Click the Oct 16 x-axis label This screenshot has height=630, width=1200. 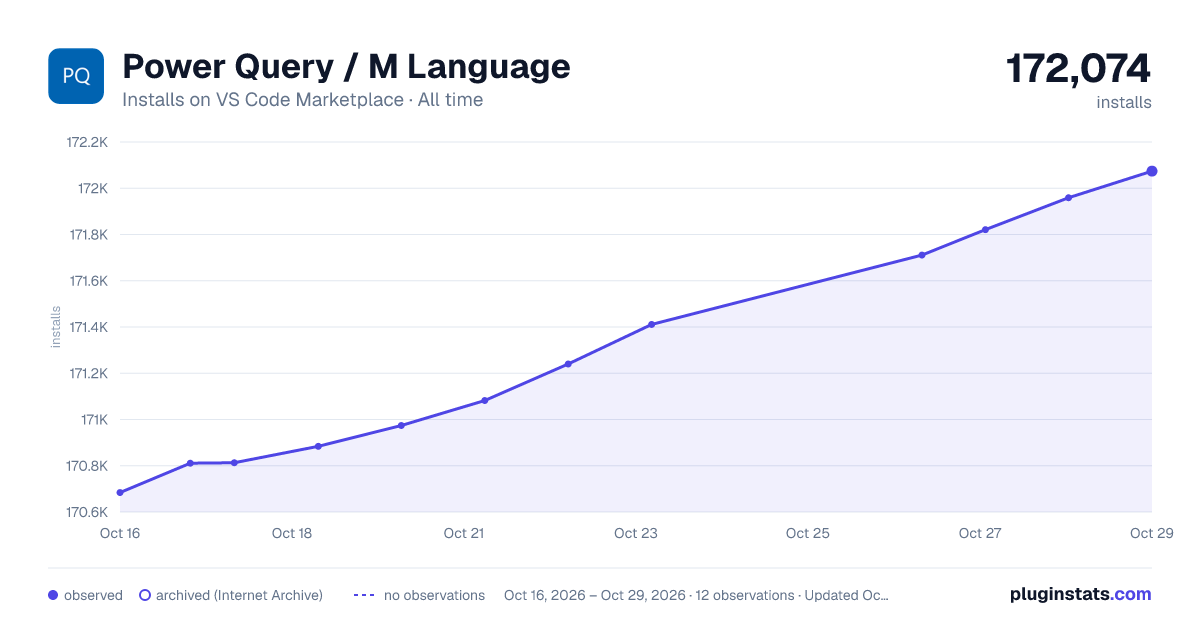(120, 533)
